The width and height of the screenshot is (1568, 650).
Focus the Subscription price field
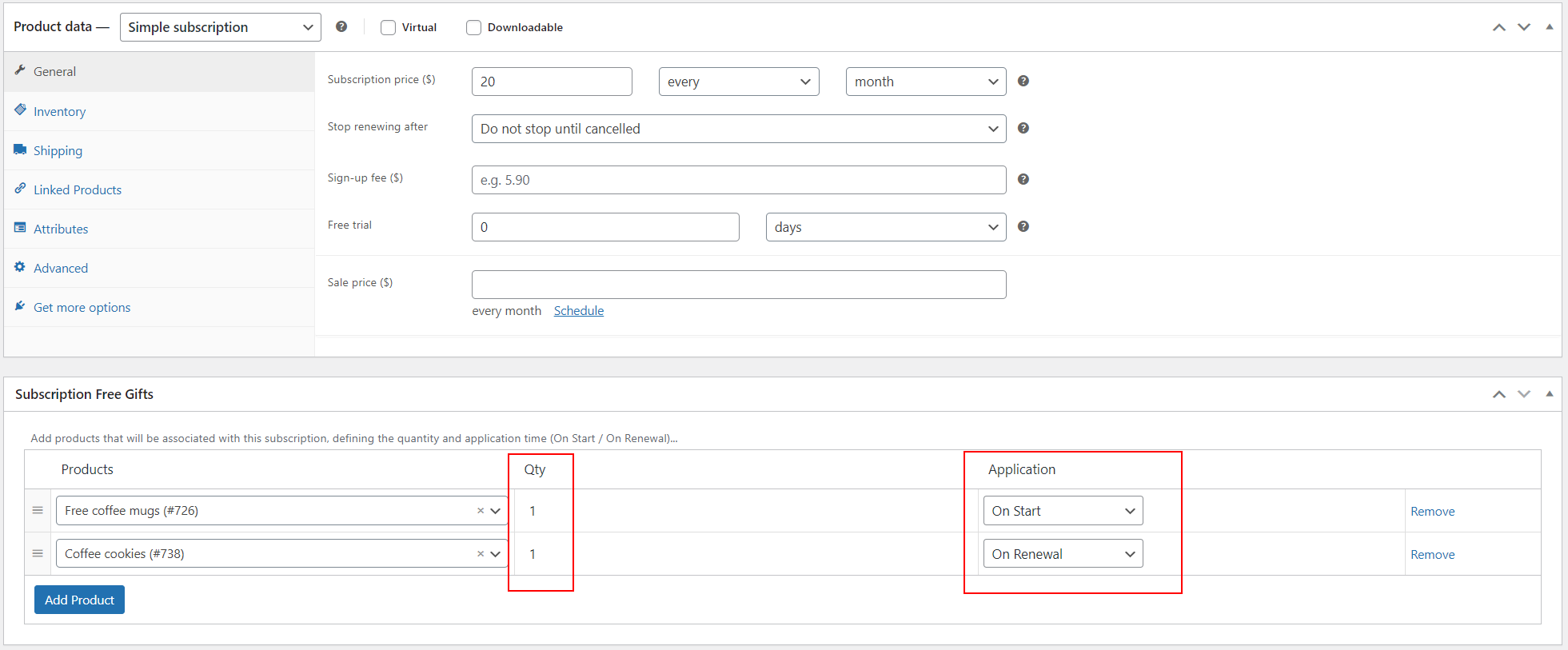point(552,82)
